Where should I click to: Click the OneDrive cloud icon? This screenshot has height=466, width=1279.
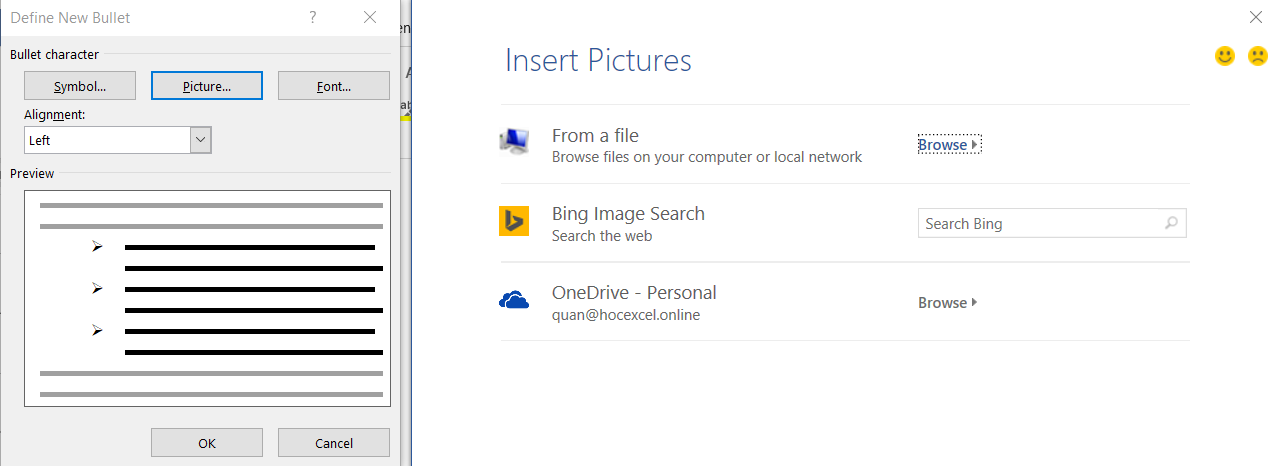tap(514, 300)
